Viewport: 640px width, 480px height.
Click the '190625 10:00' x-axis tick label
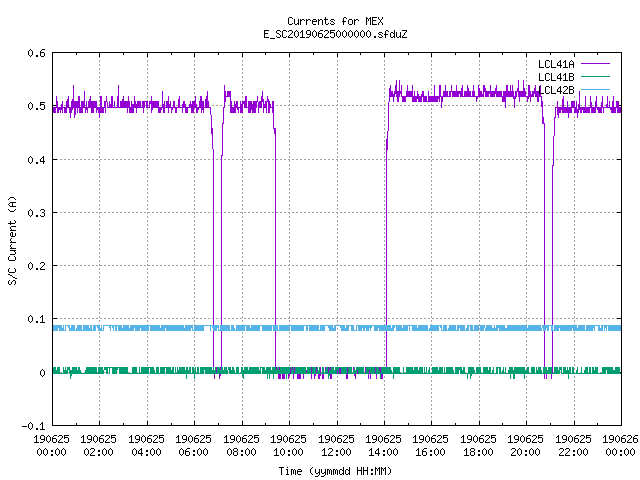coord(288,446)
